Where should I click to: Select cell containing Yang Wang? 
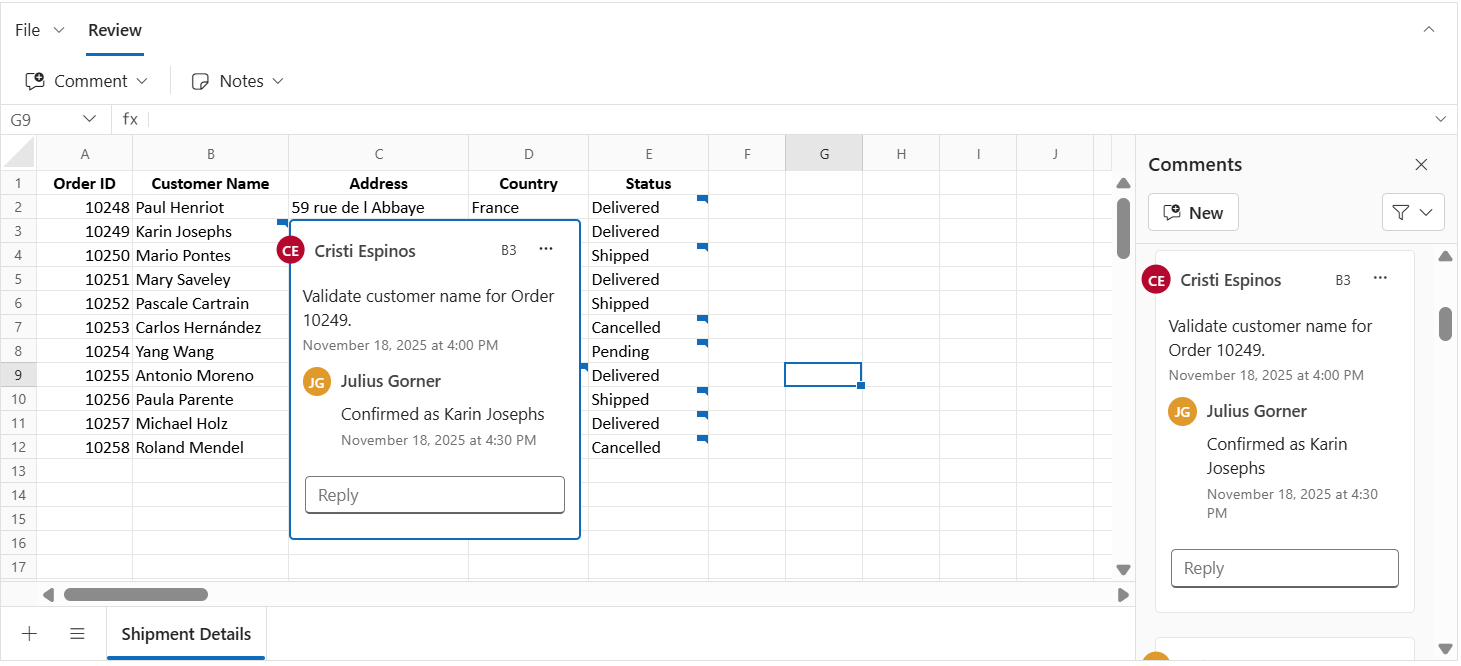(210, 351)
